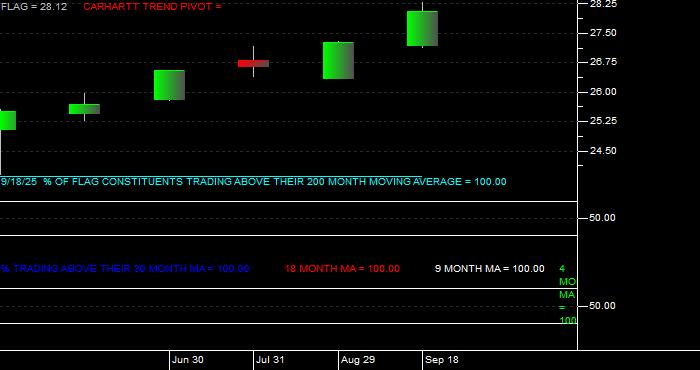The height and width of the screenshot is (370, 700).
Task: Click the 27.50 price axis label
Action: point(603,33)
